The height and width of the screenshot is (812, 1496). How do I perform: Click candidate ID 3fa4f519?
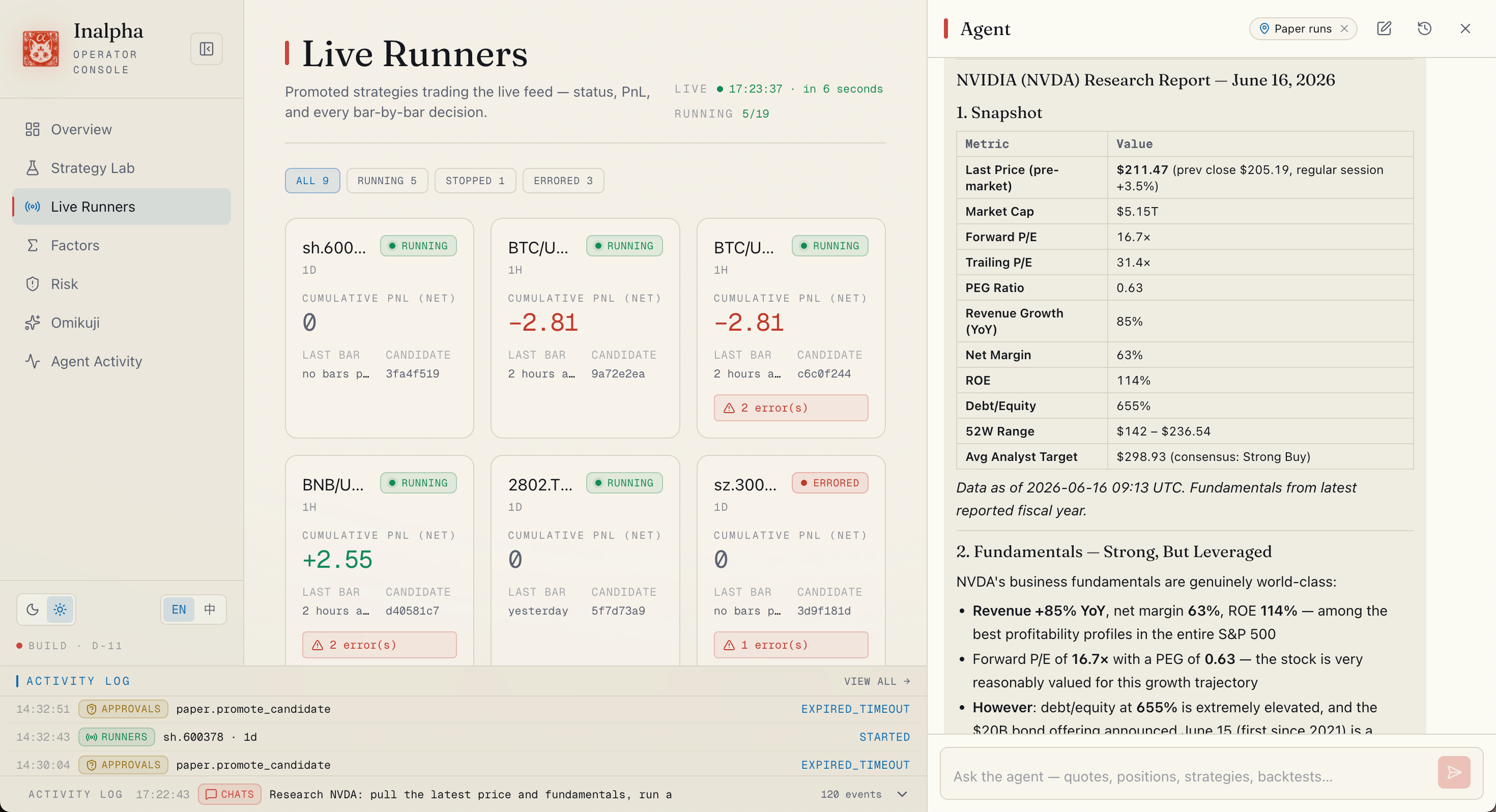(412, 373)
